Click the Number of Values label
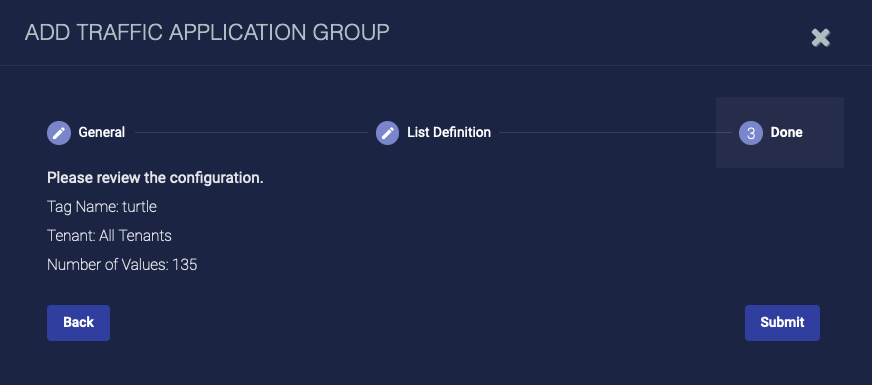872x385 pixels. click(108, 265)
